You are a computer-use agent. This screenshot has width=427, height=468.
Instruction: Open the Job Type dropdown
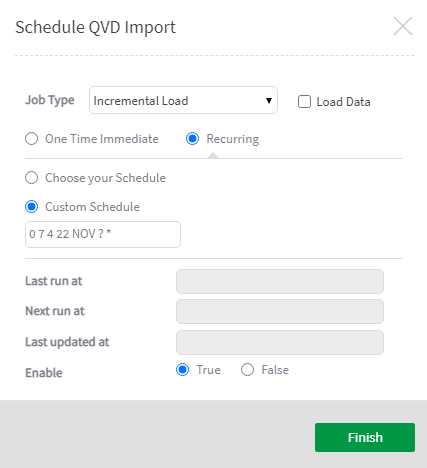click(x=183, y=100)
